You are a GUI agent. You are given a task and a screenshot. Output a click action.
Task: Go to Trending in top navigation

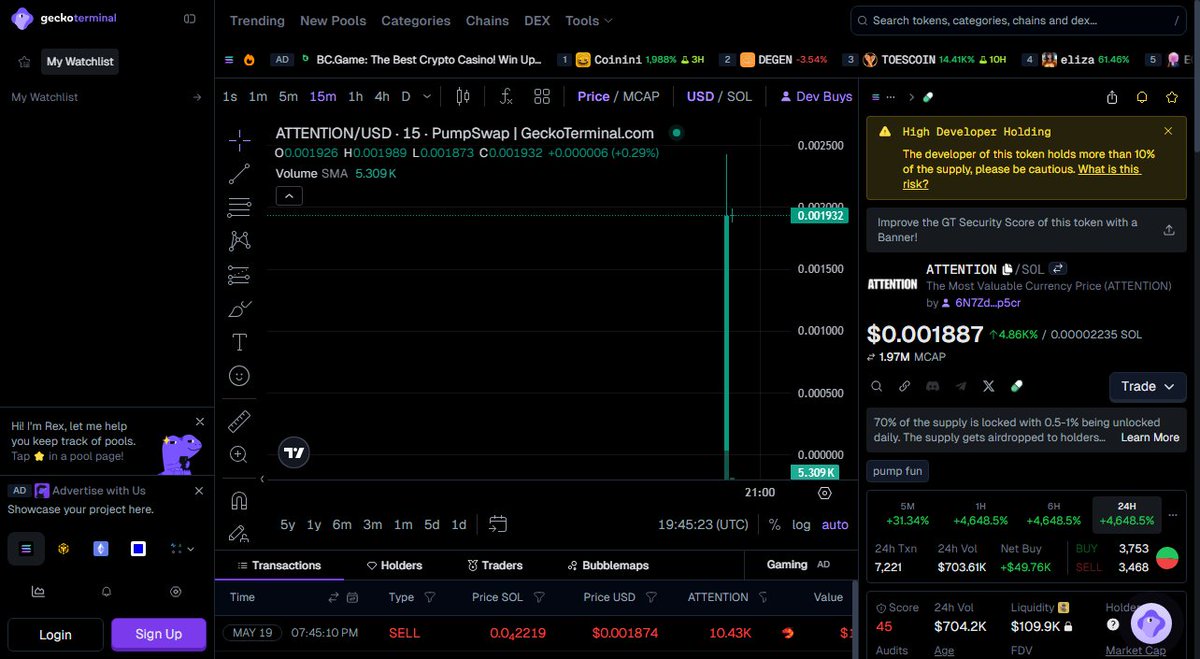click(x=257, y=20)
